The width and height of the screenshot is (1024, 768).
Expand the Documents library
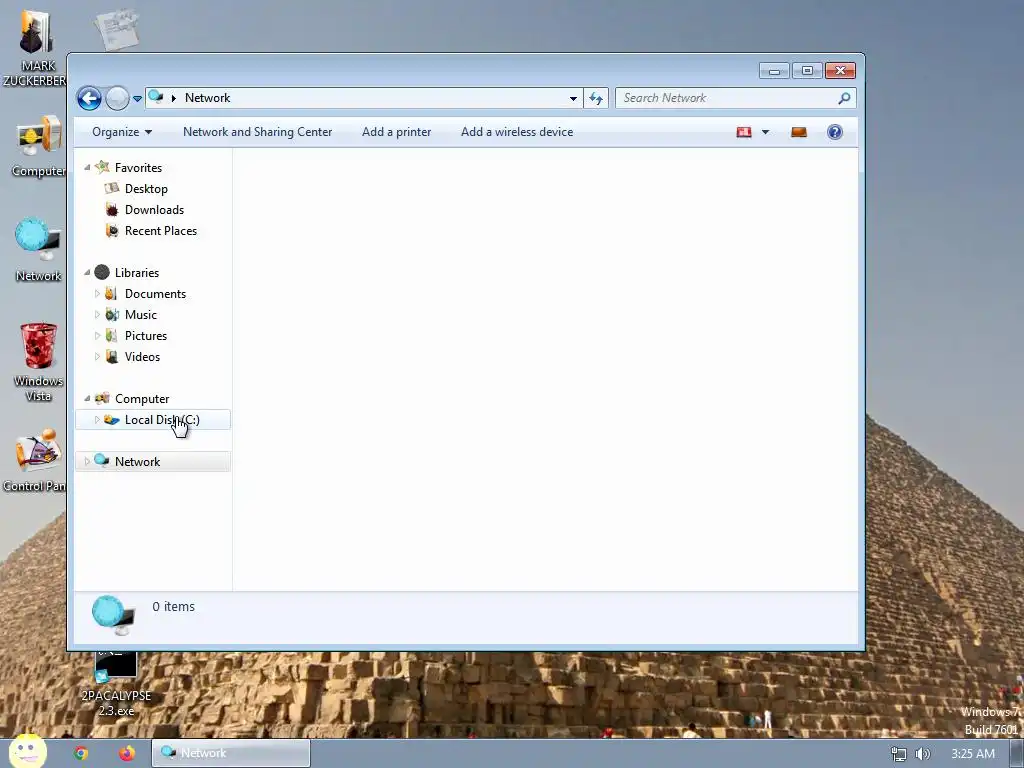click(x=97, y=294)
